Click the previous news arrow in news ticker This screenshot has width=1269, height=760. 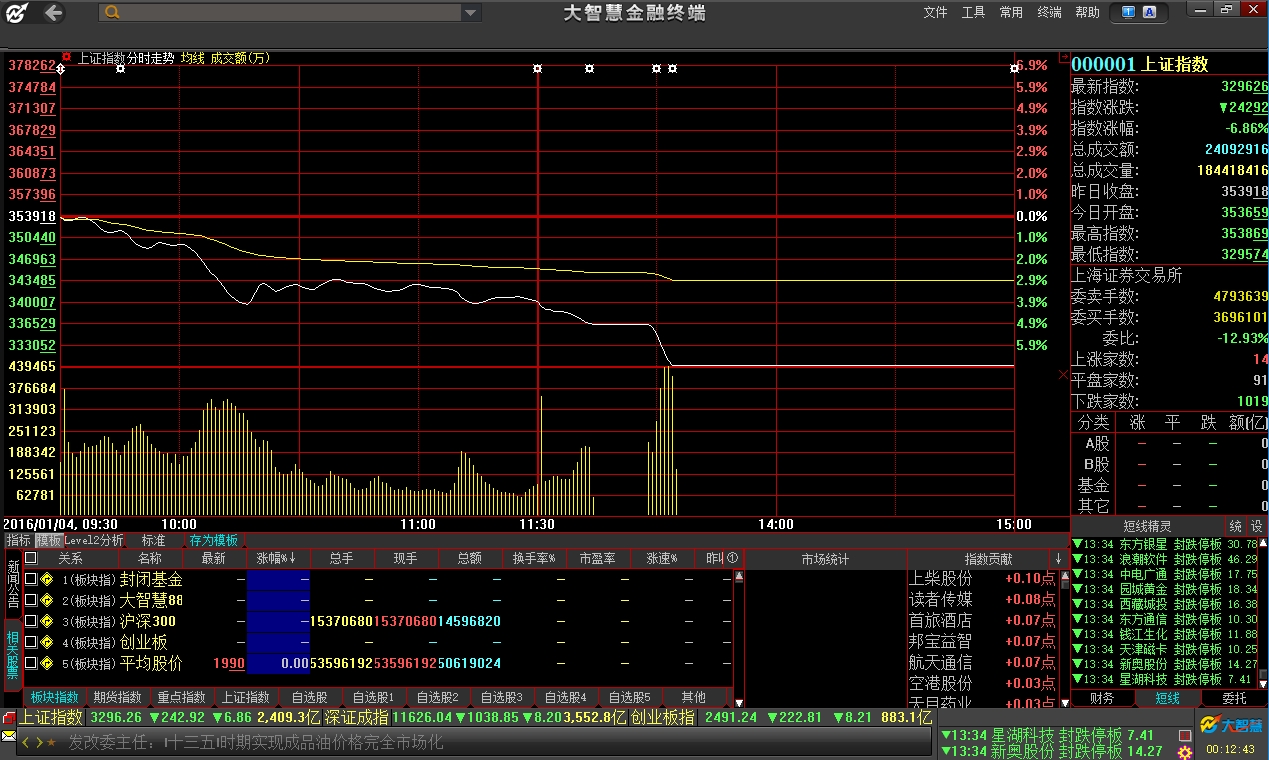click(27, 743)
